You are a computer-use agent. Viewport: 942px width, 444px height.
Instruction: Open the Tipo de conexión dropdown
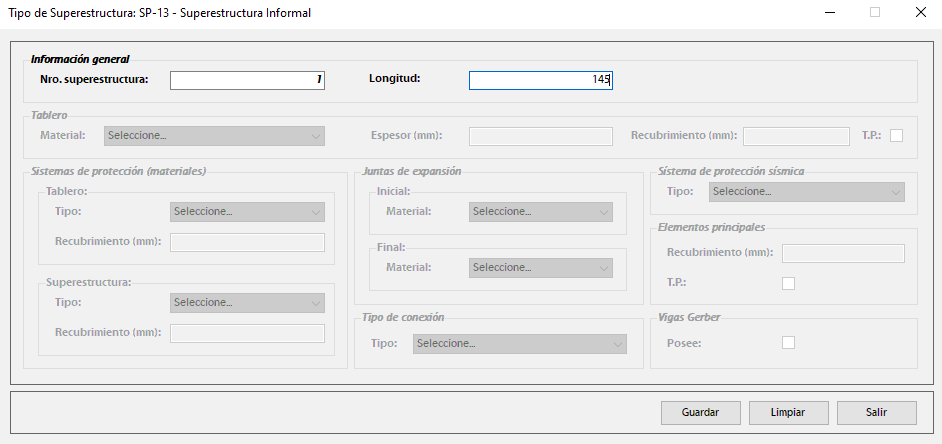tap(519, 344)
